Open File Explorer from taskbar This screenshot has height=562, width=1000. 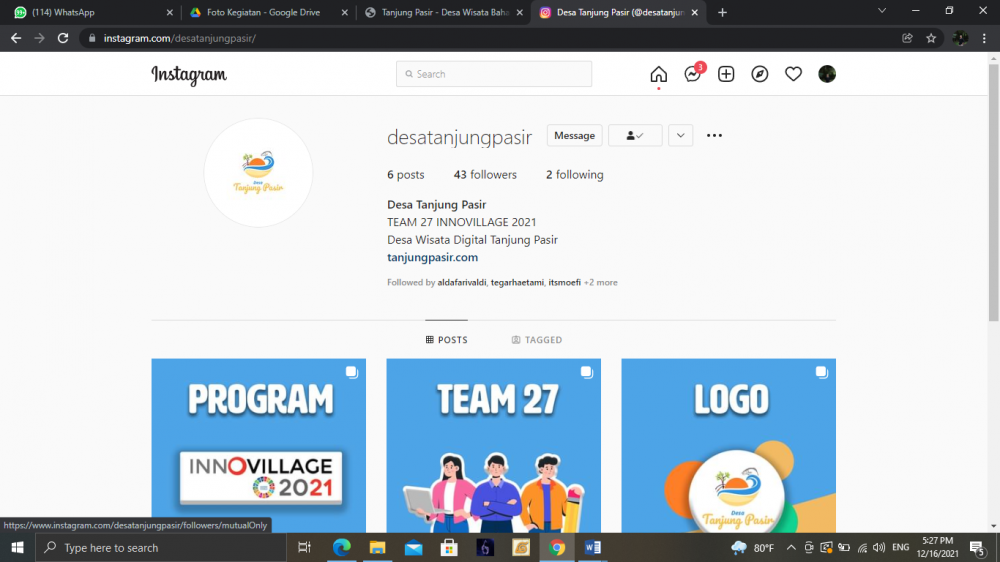pyautogui.click(x=378, y=547)
